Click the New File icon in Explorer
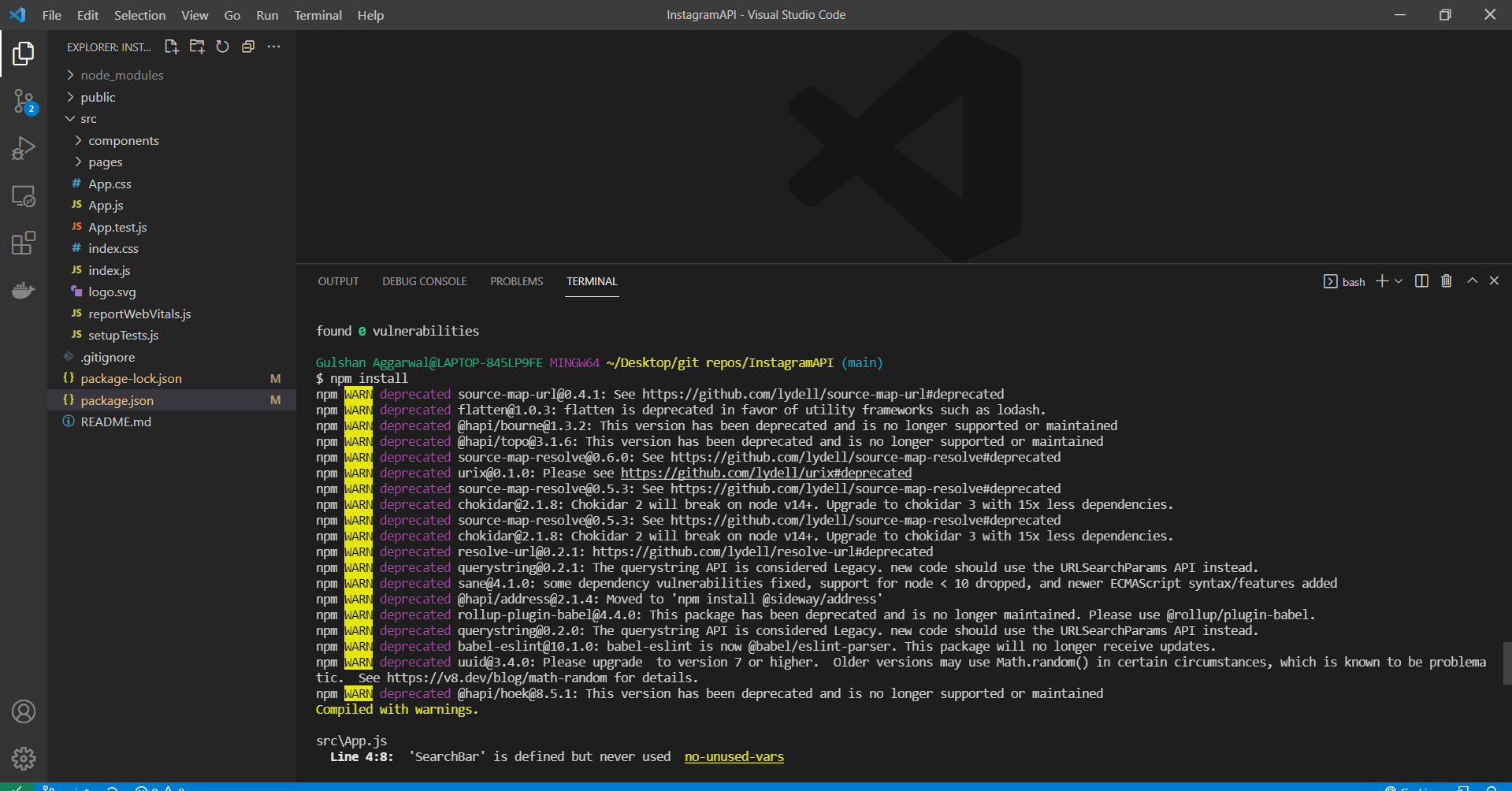 [x=171, y=46]
